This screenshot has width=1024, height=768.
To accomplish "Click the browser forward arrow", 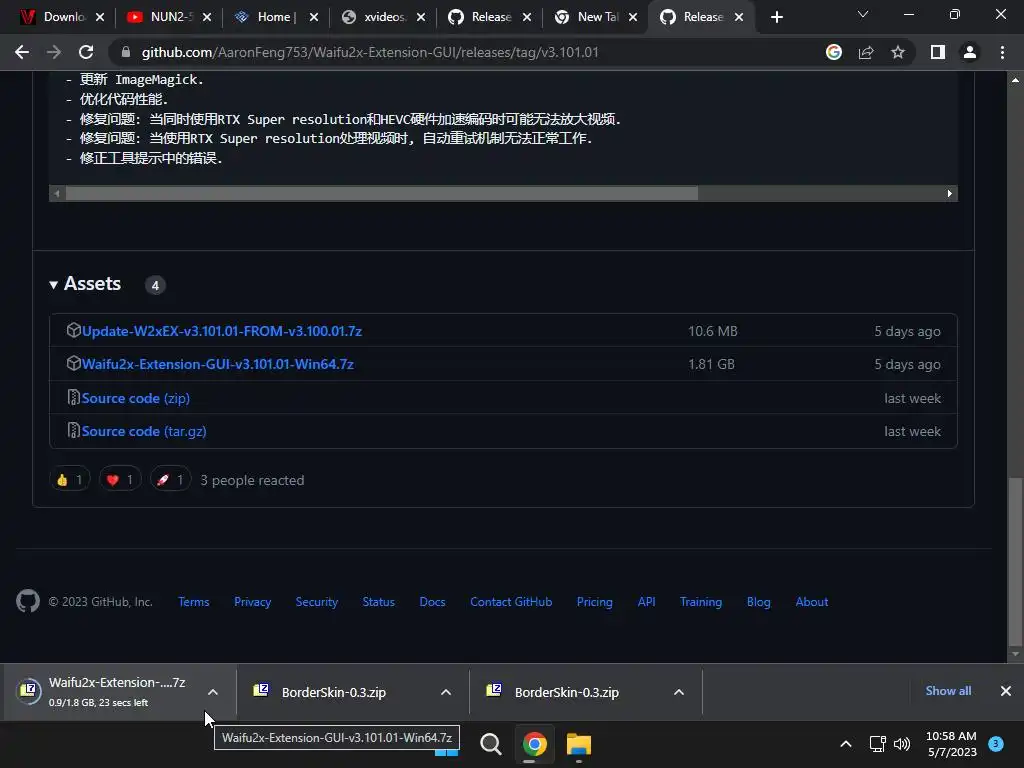I will click(54, 52).
